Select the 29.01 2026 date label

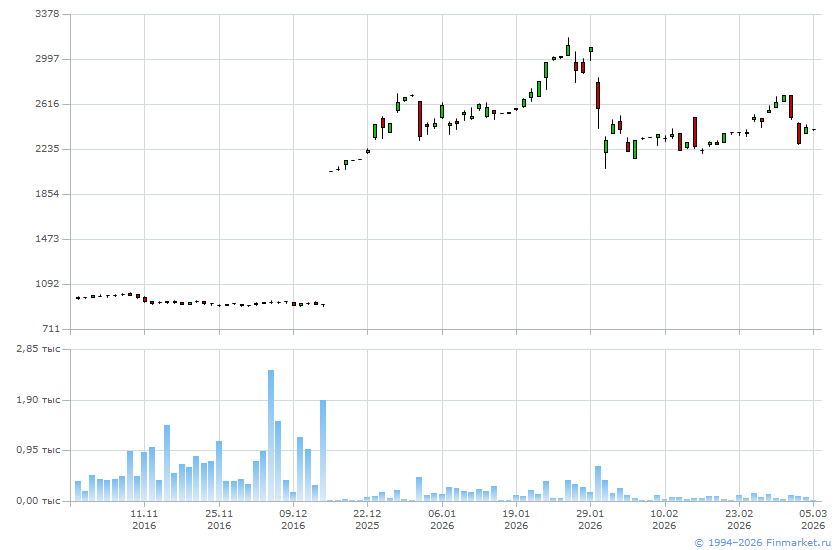coord(590,519)
